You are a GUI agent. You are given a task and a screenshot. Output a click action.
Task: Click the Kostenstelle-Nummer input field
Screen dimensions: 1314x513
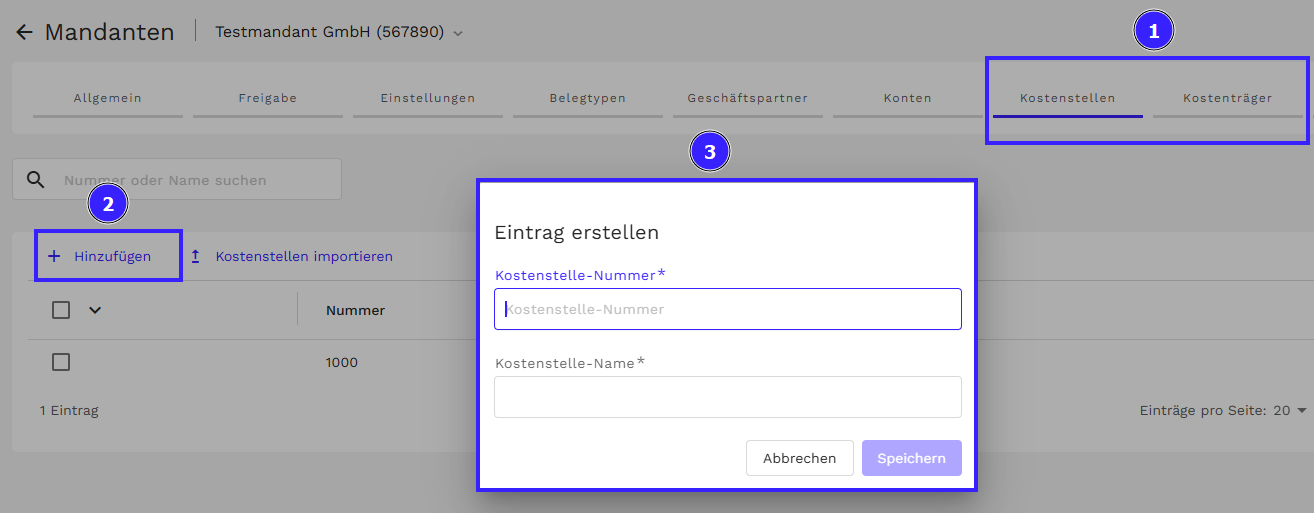coord(728,310)
